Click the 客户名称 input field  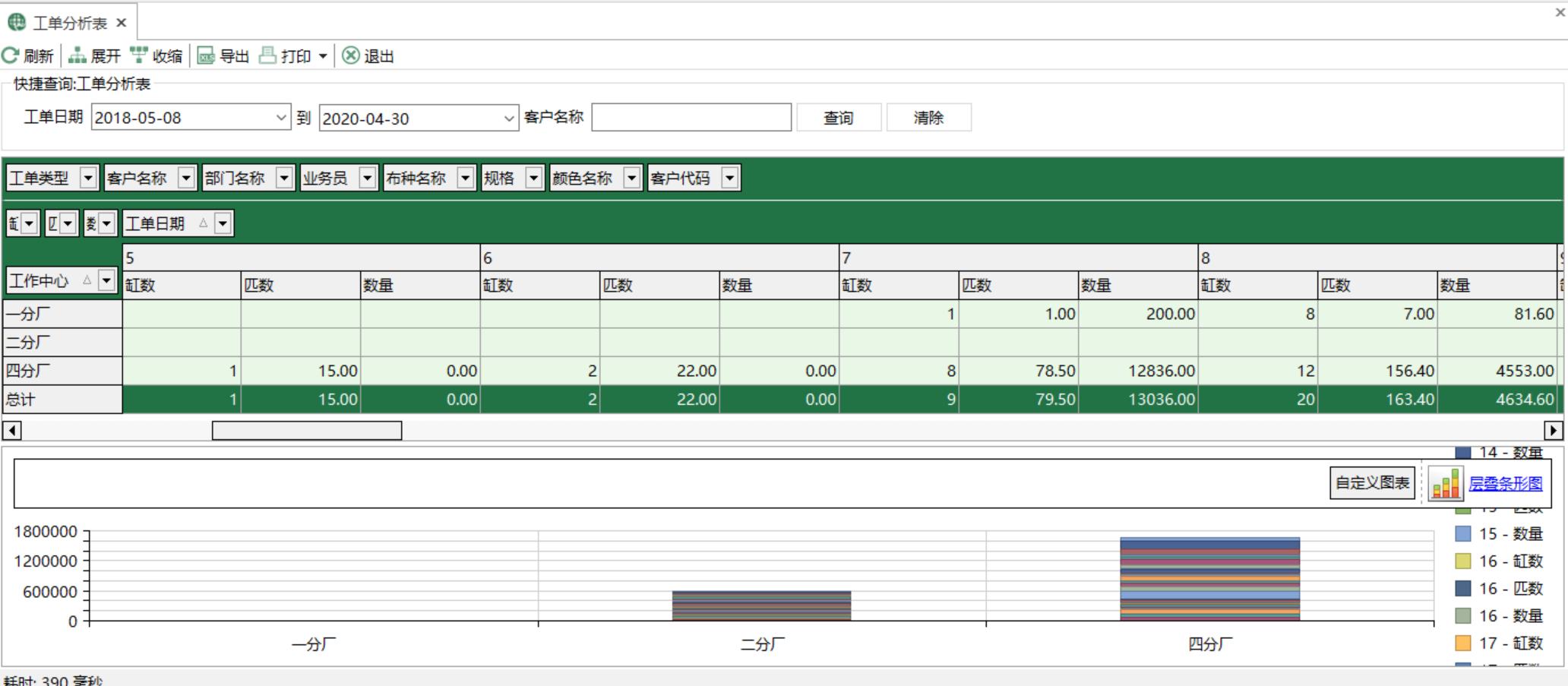(691, 118)
